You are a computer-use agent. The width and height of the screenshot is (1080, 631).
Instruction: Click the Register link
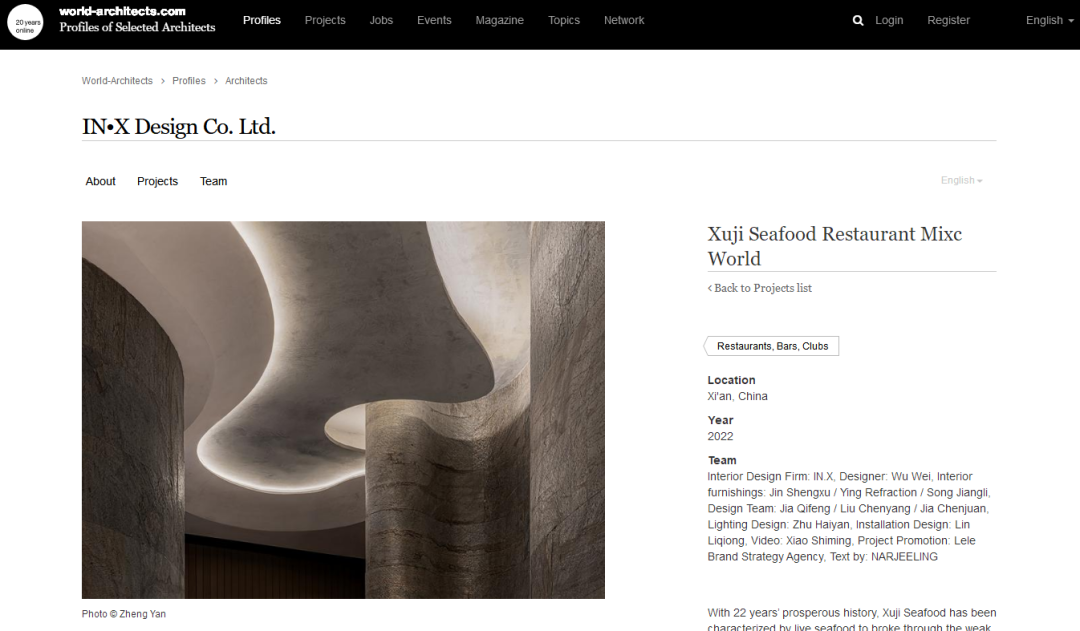pyautogui.click(x=948, y=20)
